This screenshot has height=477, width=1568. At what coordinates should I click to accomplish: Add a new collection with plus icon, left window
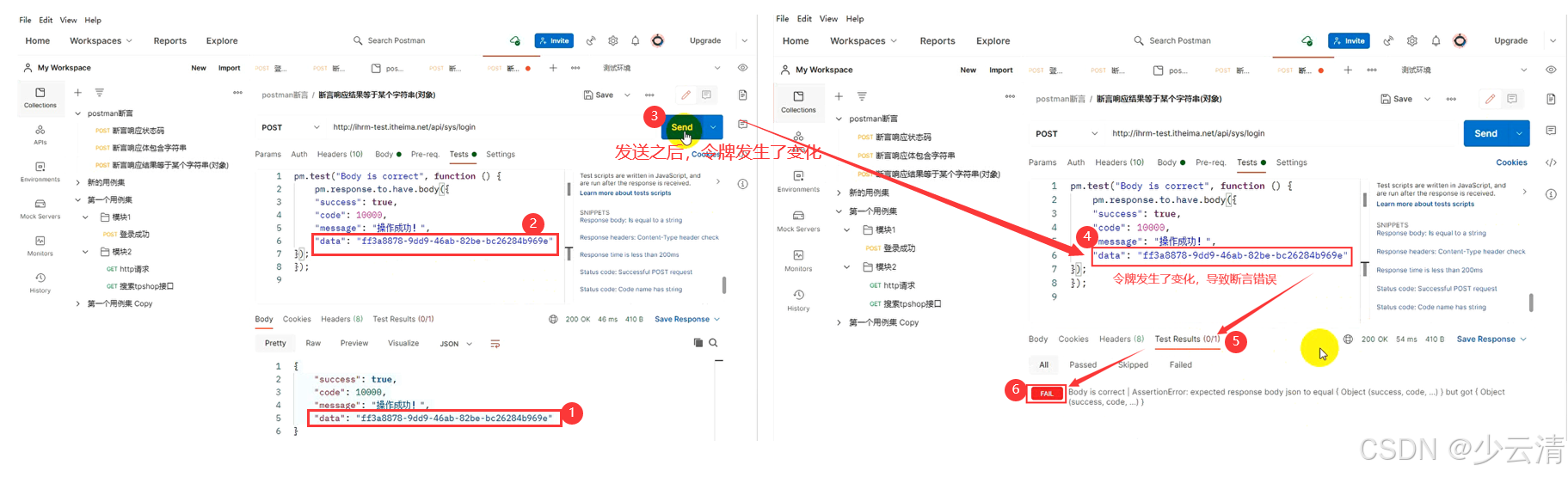tap(77, 92)
